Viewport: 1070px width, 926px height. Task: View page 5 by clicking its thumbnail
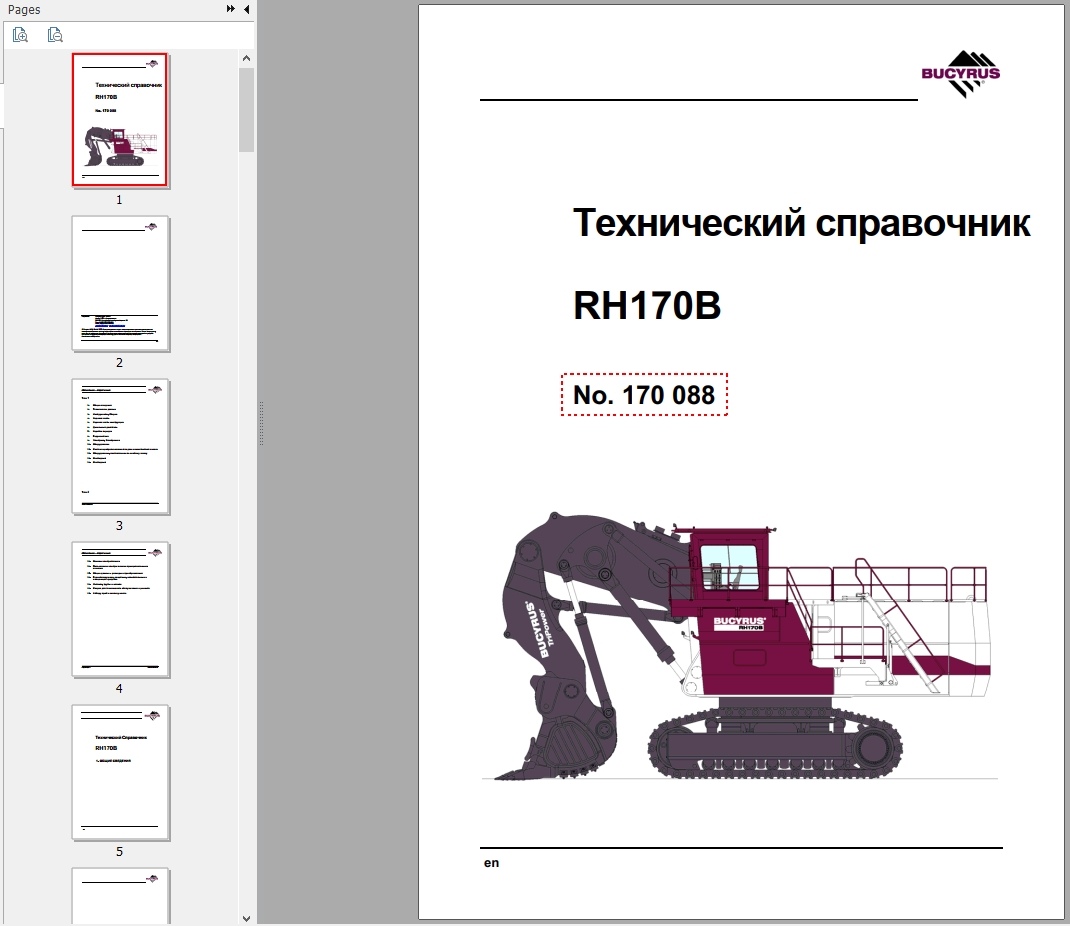(120, 773)
